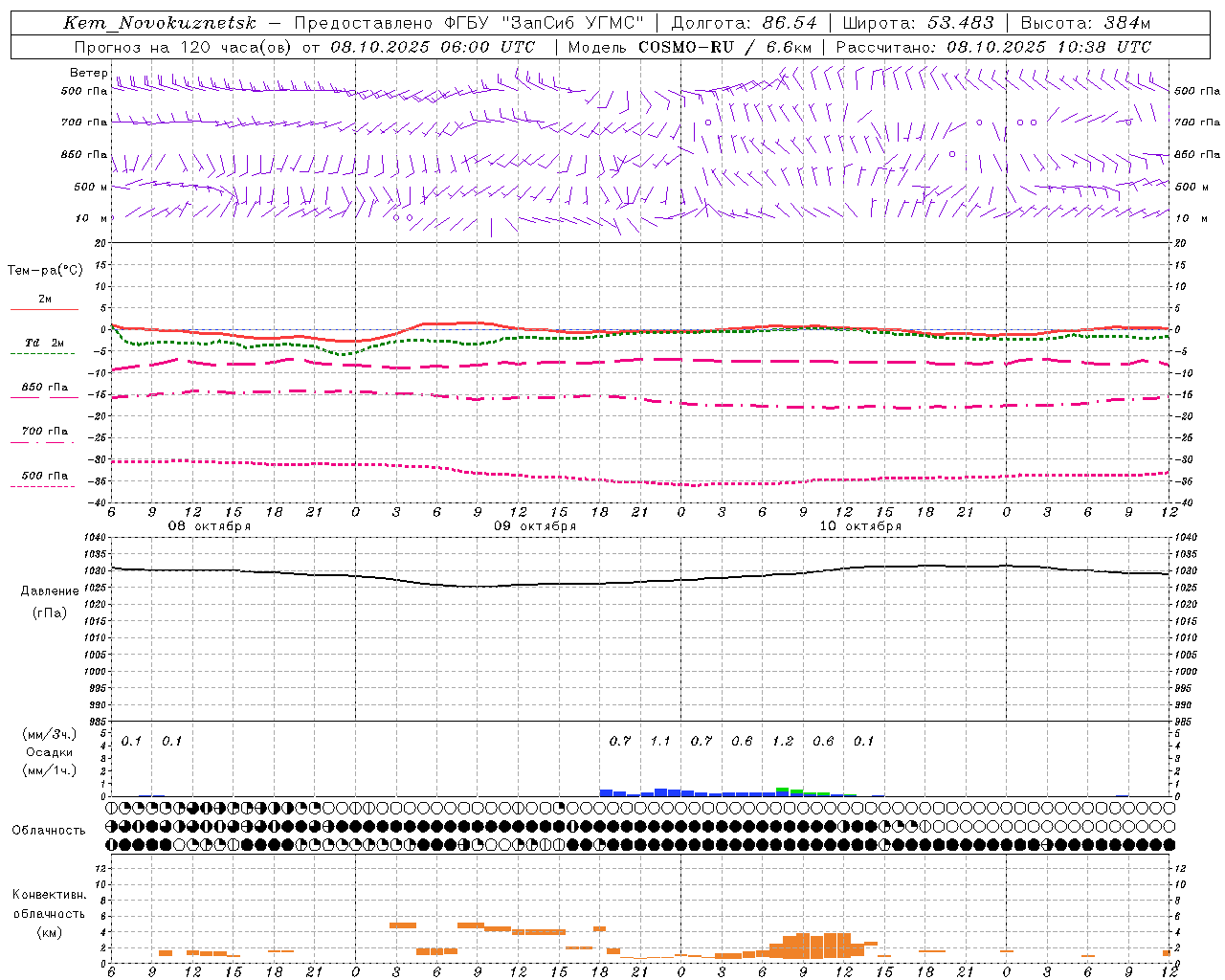Screen dimensions: 1225x980
Task: Click the "Высота: 384м" elevation text
Action: tap(1085, 23)
